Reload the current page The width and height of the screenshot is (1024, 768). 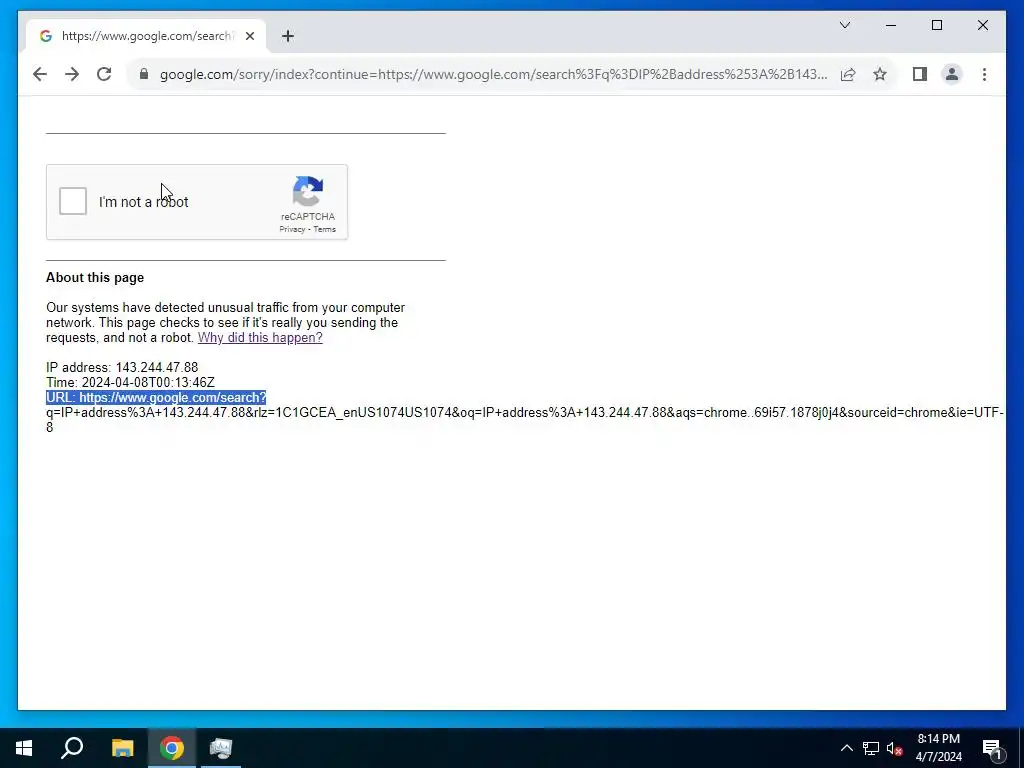tap(104, 74)
